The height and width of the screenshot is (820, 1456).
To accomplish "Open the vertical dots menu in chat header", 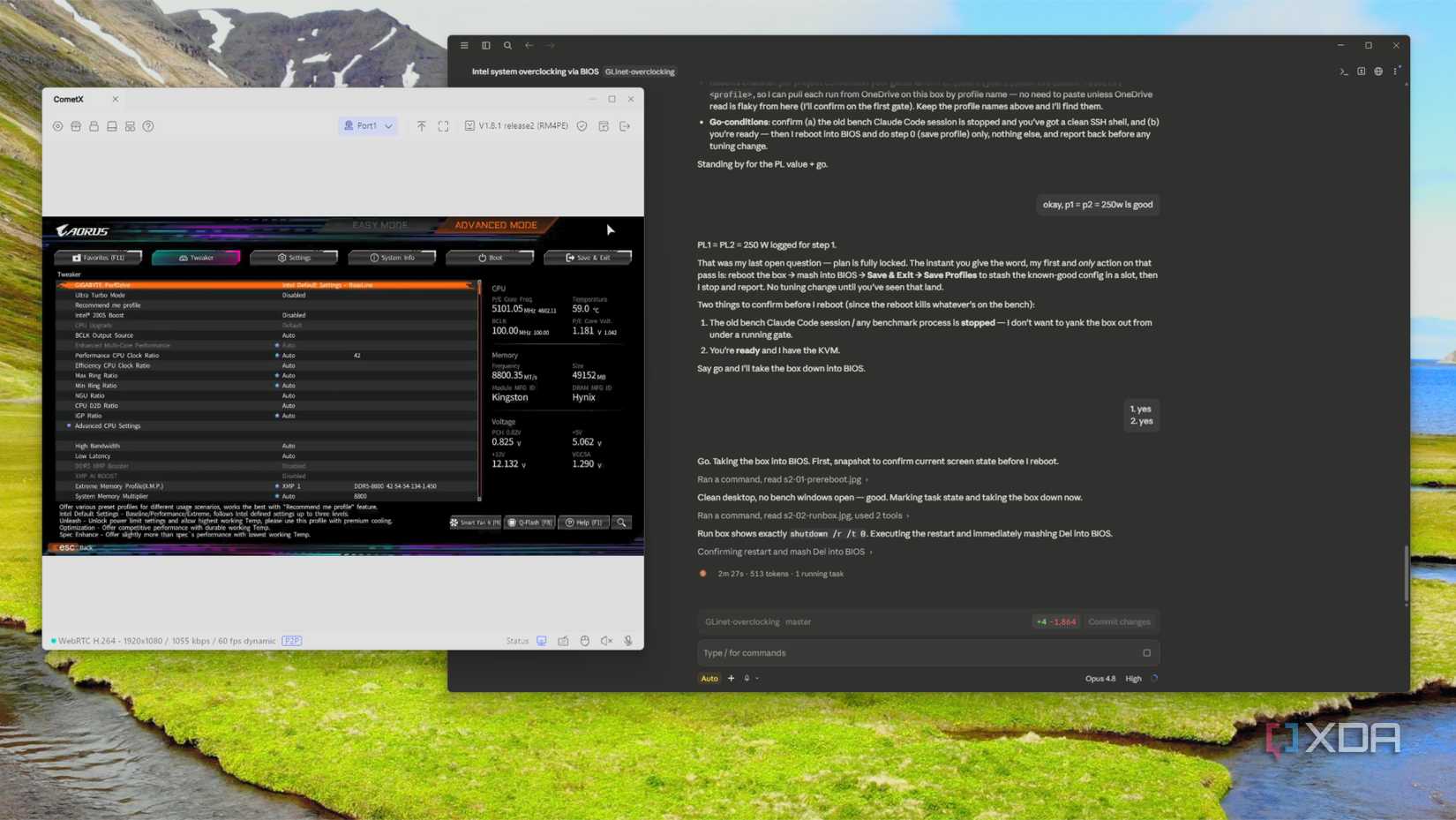I will [x=1395, y=71].
